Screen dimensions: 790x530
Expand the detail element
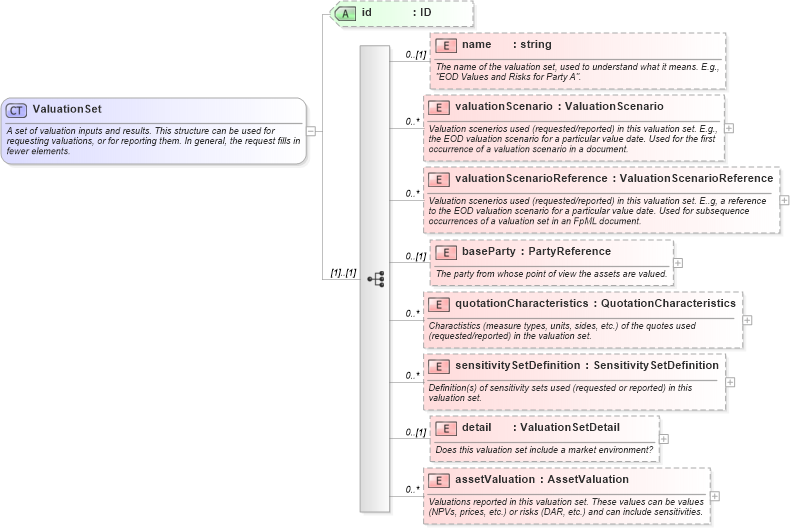664,439
